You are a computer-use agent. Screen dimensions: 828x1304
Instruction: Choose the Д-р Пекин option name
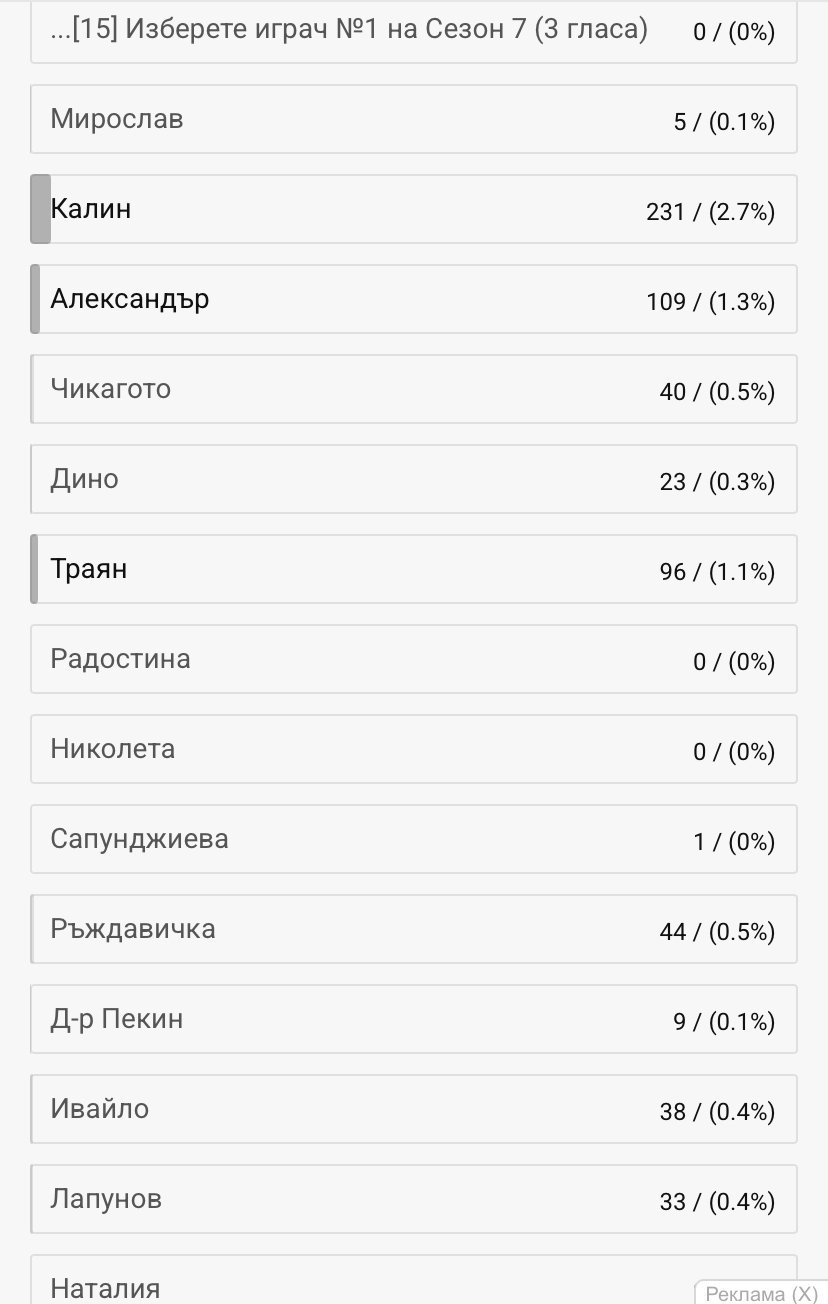pyautogui.click(x=117, y=1019)
